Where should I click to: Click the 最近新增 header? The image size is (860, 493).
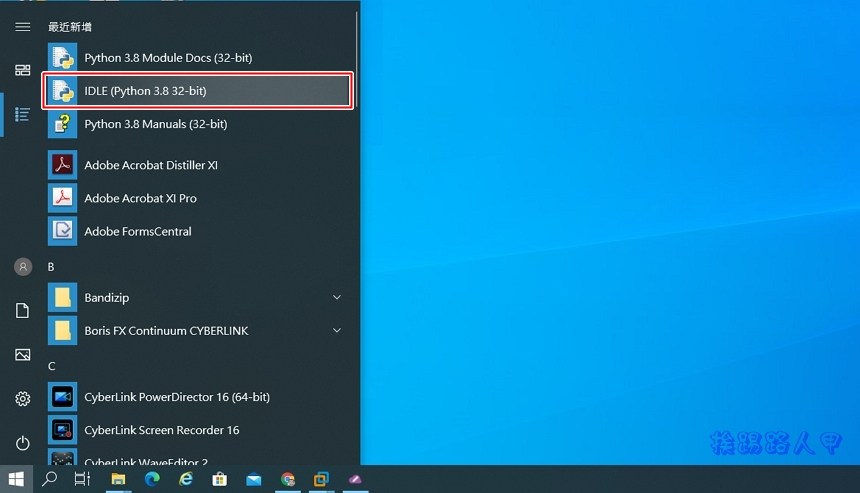[70, 27]
